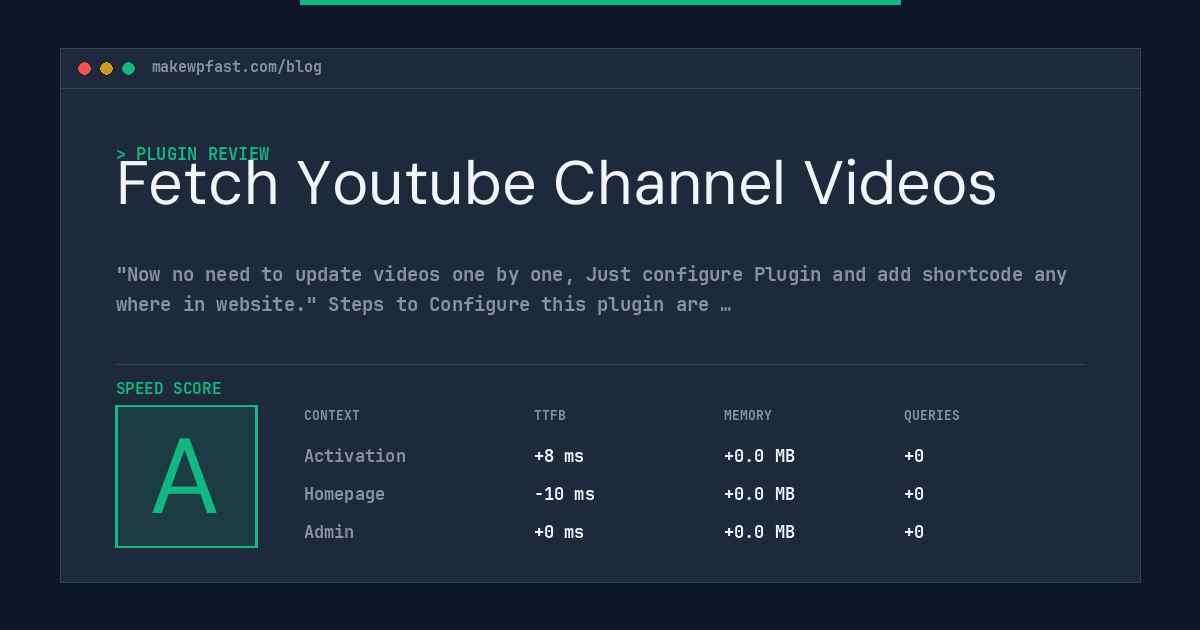Click Admin row queries +0 value
This screenshot has height=630, width=1200.
[914, 532]
